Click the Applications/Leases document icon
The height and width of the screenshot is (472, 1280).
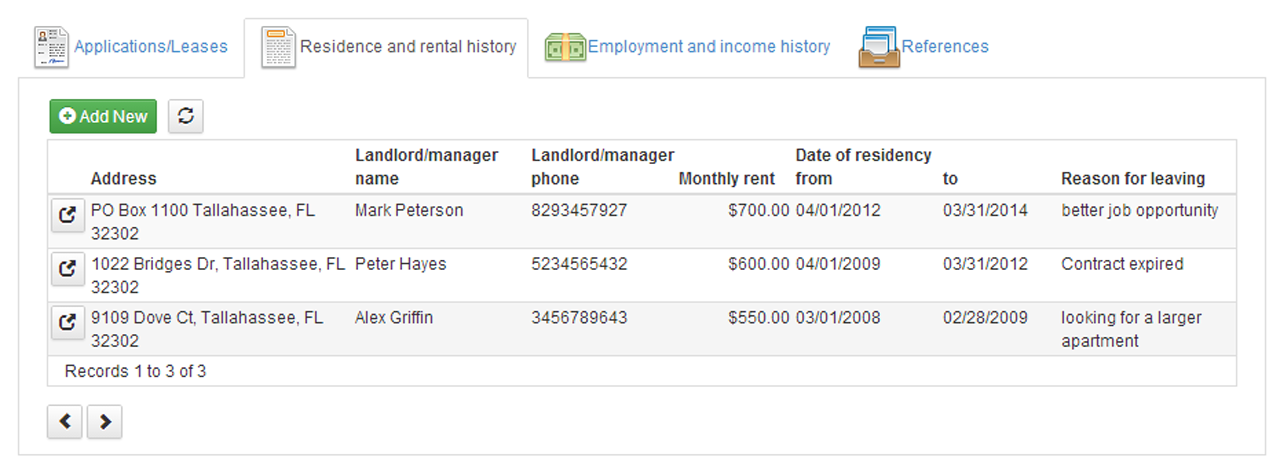tap(51, 47)
